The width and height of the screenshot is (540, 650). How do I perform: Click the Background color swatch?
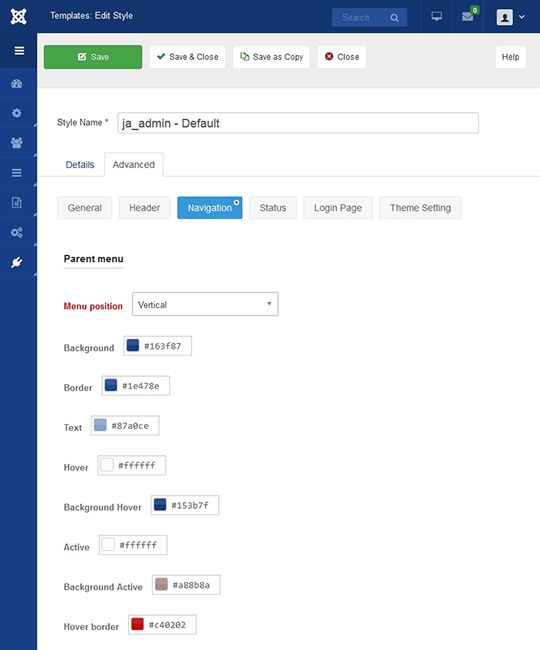[133, 345]
